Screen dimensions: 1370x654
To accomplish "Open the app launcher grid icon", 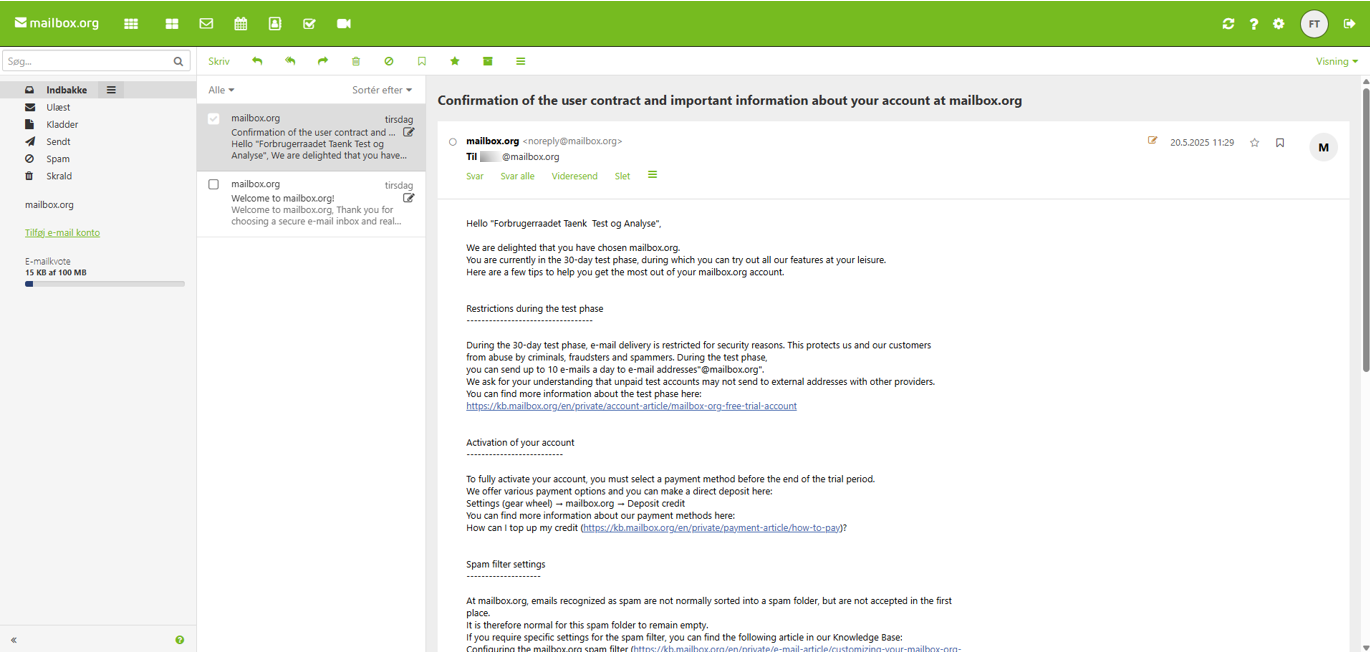I will tap(131, 23).
